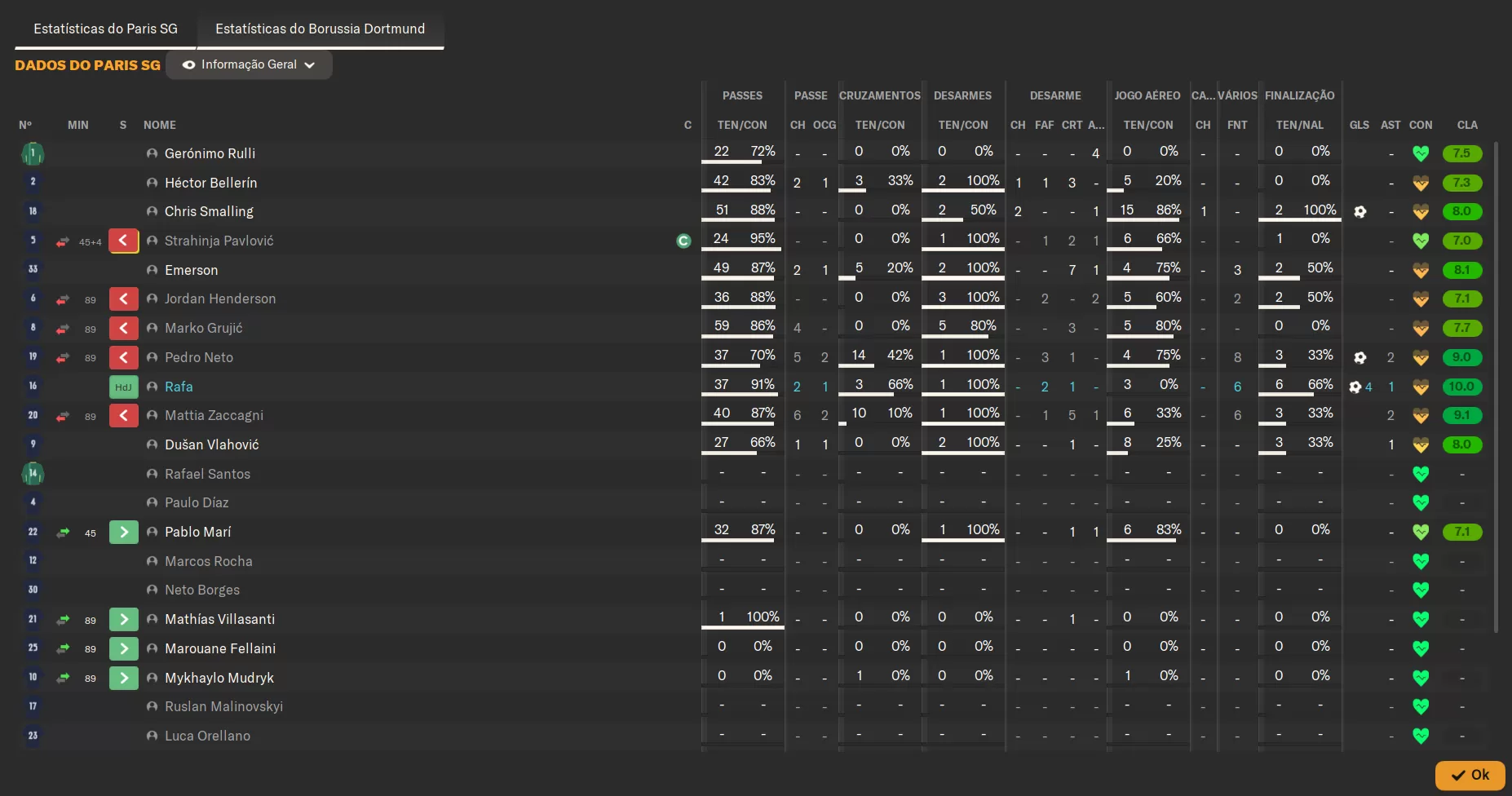Click goalkeeper shirt icon for Gerónimo Rulli

click(x=33, y=153)
